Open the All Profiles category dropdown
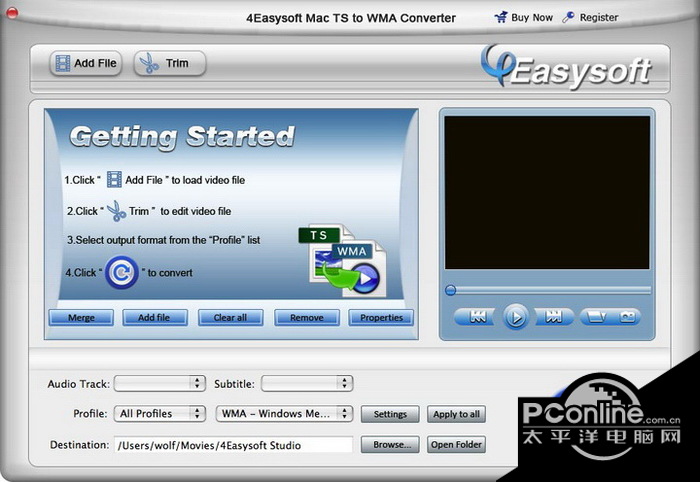 pos(159,414)
